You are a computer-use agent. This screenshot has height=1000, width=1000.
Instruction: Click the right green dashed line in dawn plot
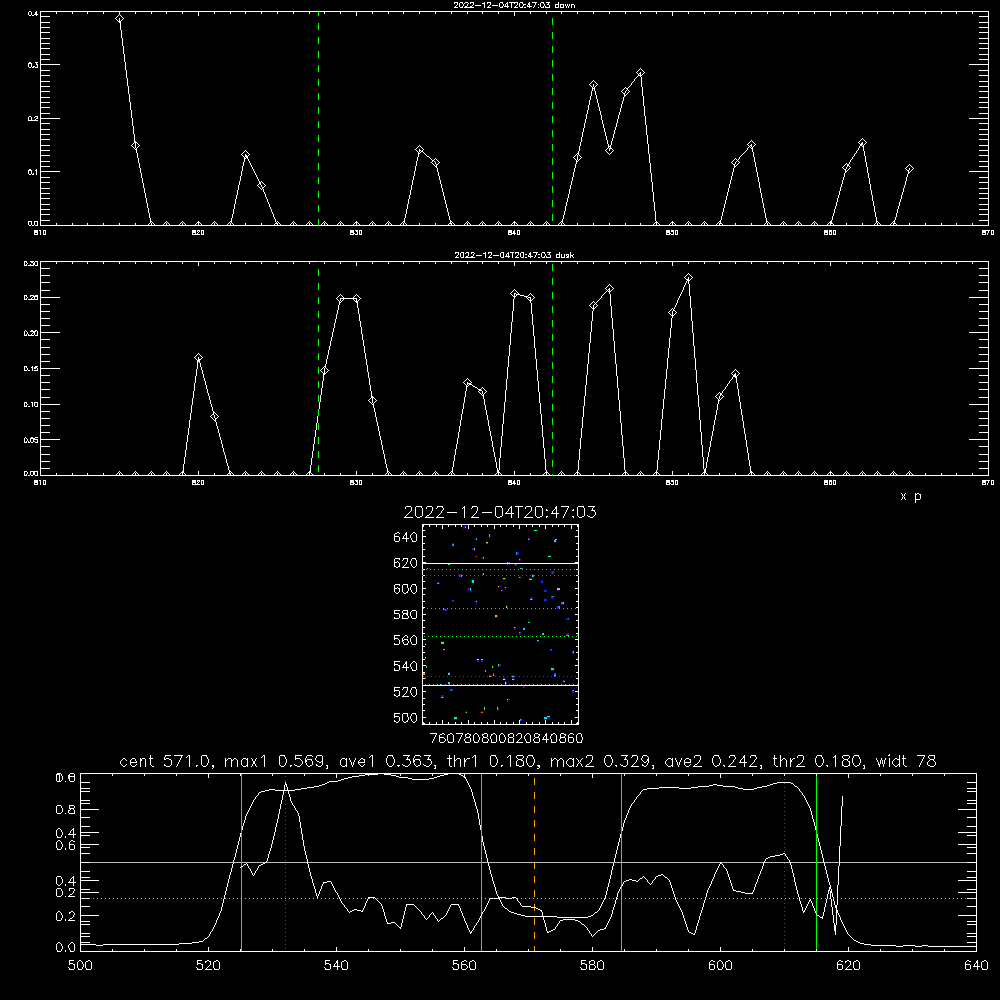tap(552, 118)
